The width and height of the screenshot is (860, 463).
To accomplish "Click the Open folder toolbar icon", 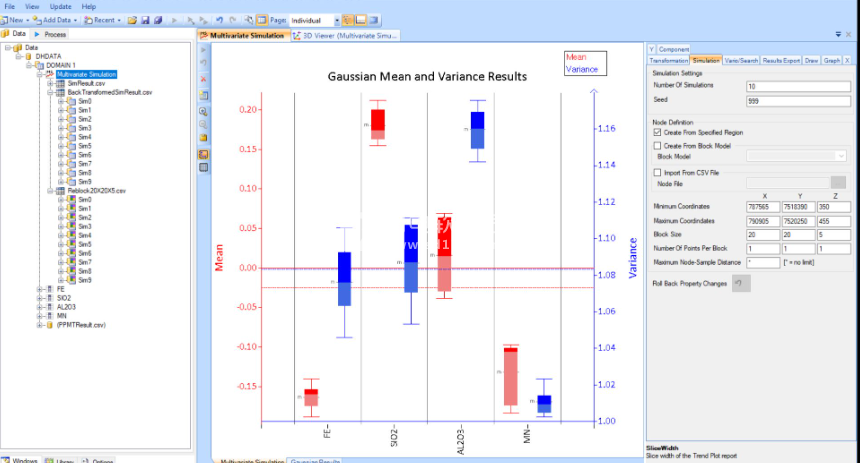I will tap(133, 20).
